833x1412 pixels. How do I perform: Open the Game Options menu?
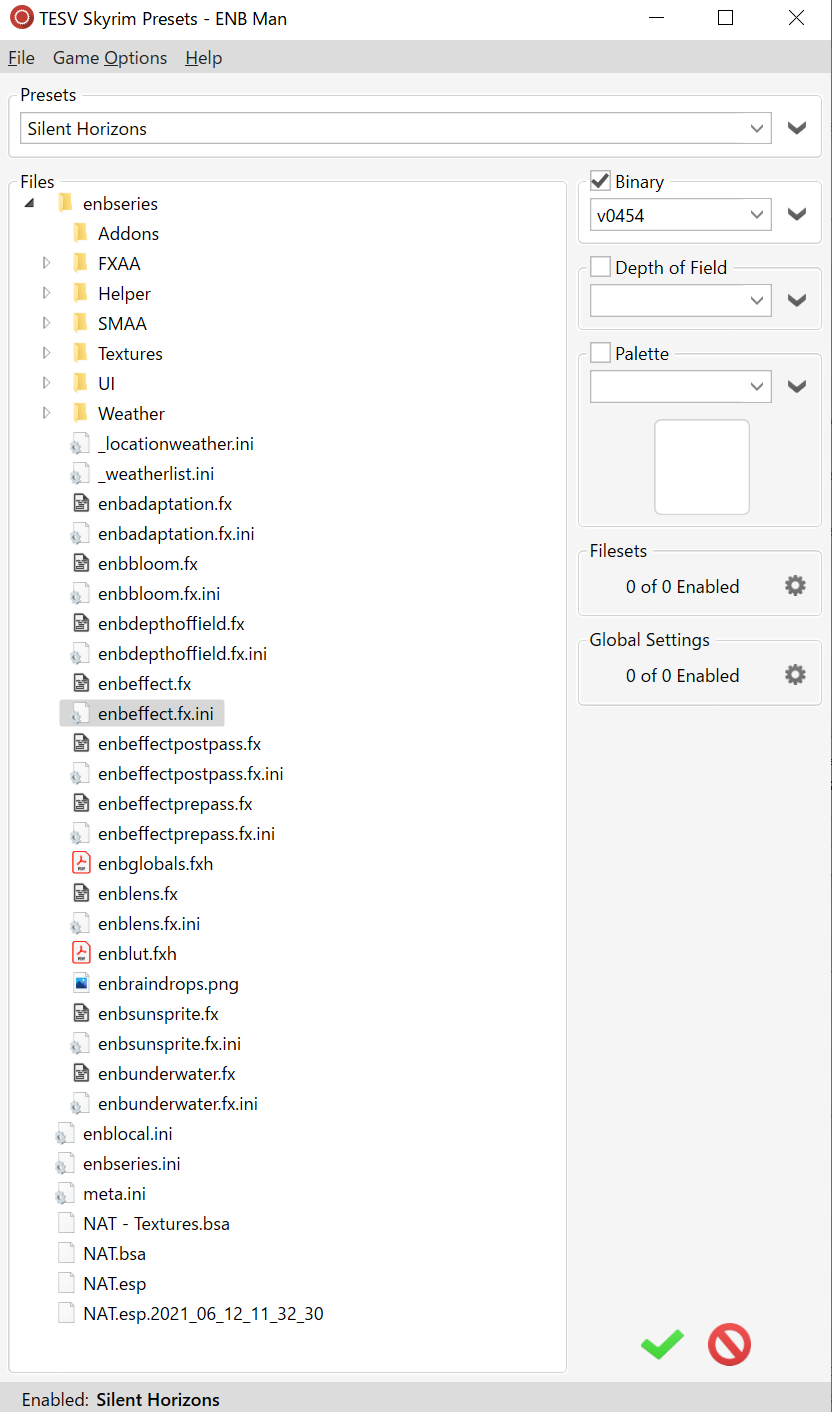click(x=110, y=58)
